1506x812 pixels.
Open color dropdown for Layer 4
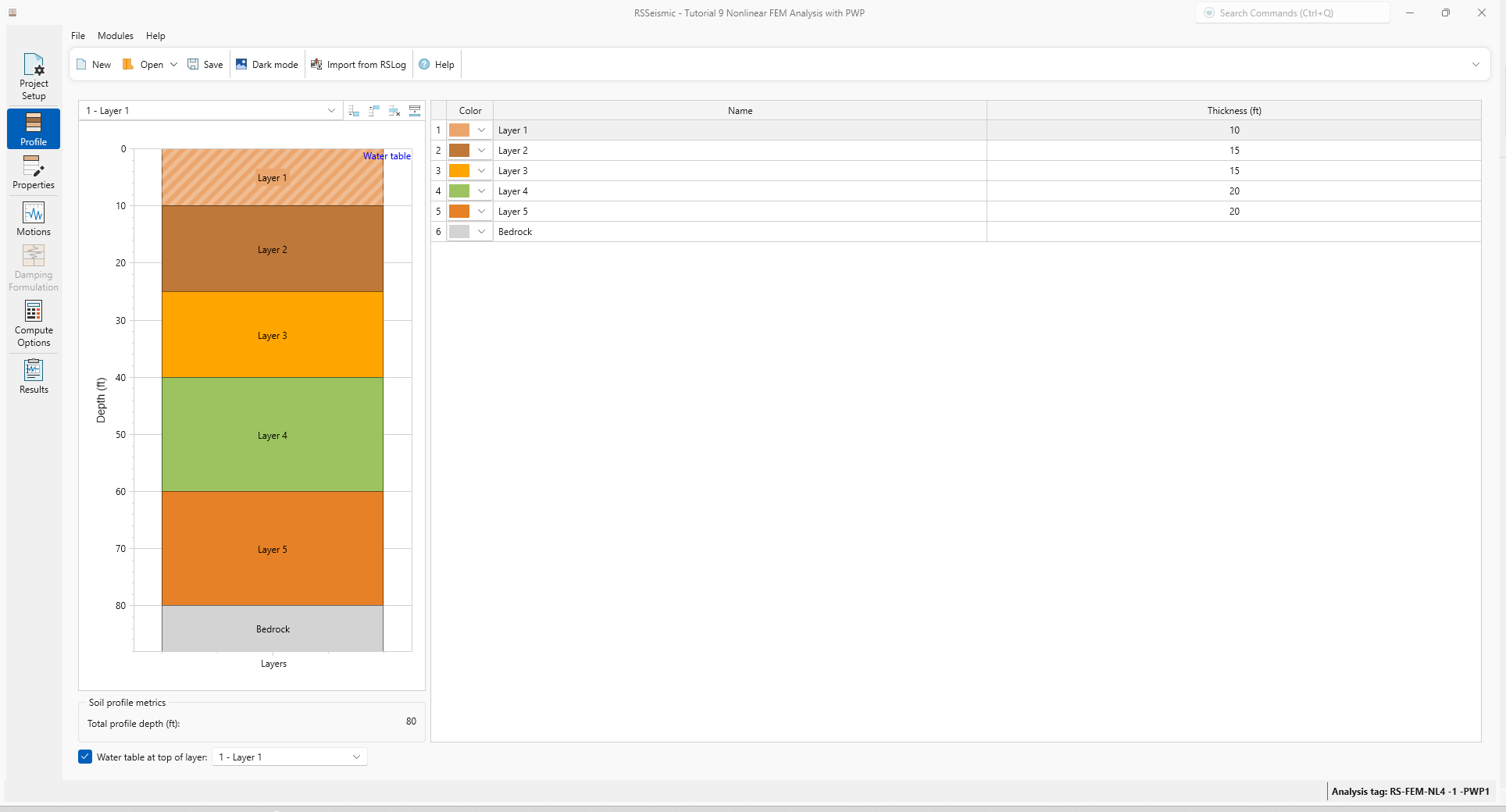point(481,191)
